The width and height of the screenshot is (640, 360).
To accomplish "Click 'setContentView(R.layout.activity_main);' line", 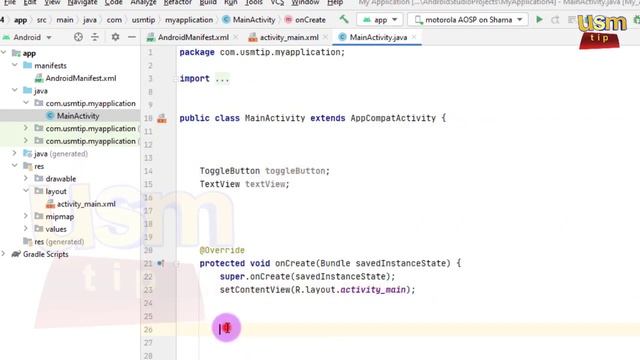I will (317, 290).
